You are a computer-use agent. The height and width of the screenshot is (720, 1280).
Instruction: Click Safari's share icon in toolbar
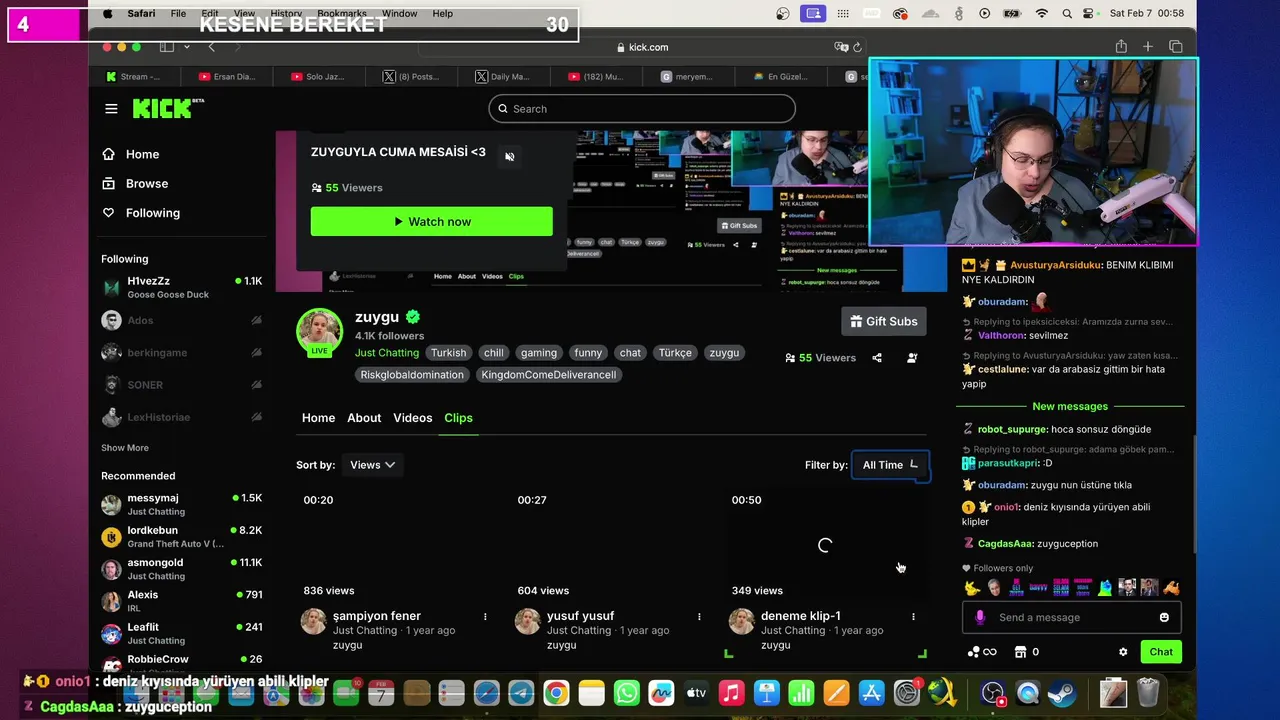coord(1121,47)
